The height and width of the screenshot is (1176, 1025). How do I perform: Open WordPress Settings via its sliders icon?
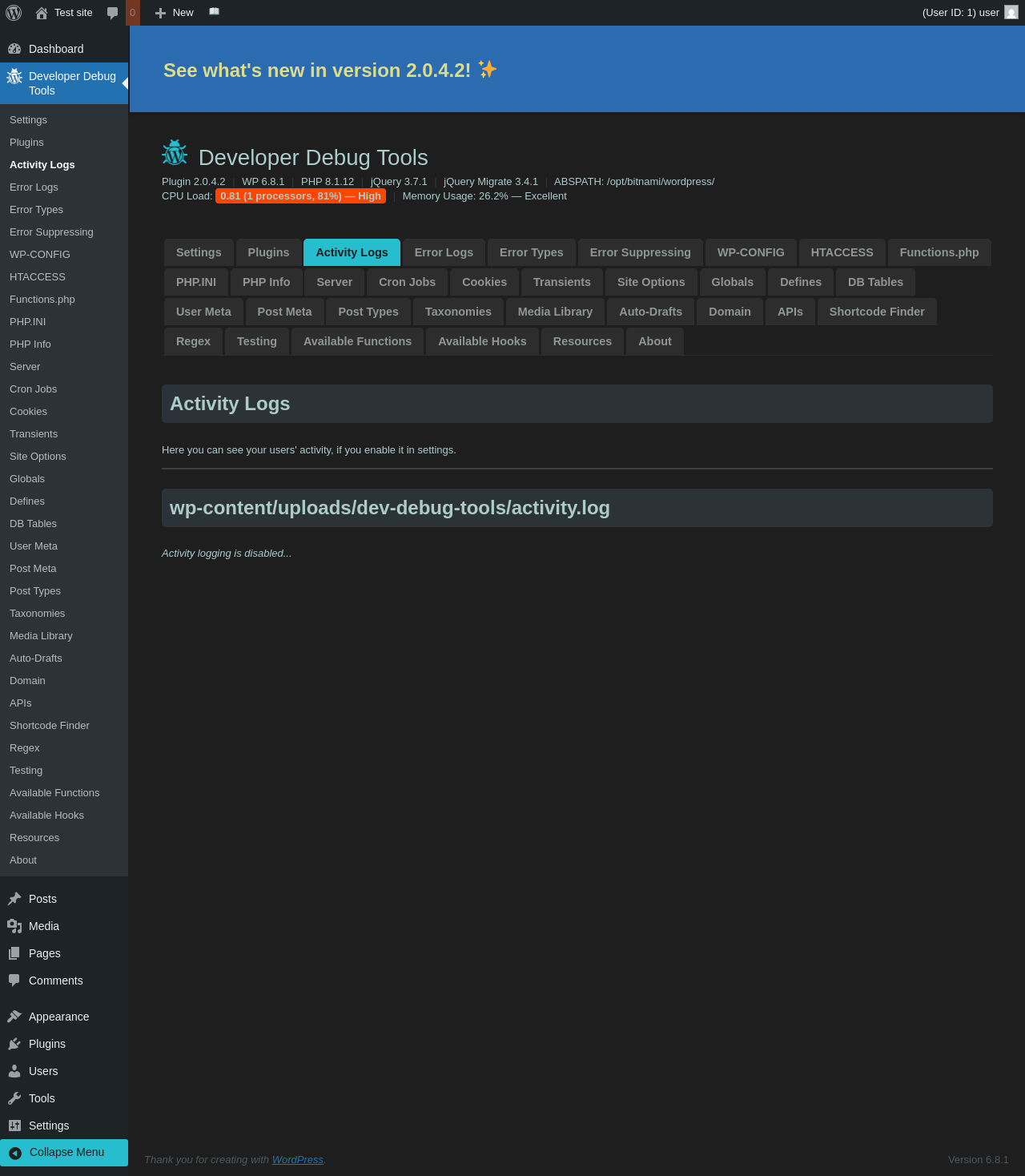point(14,1126)
